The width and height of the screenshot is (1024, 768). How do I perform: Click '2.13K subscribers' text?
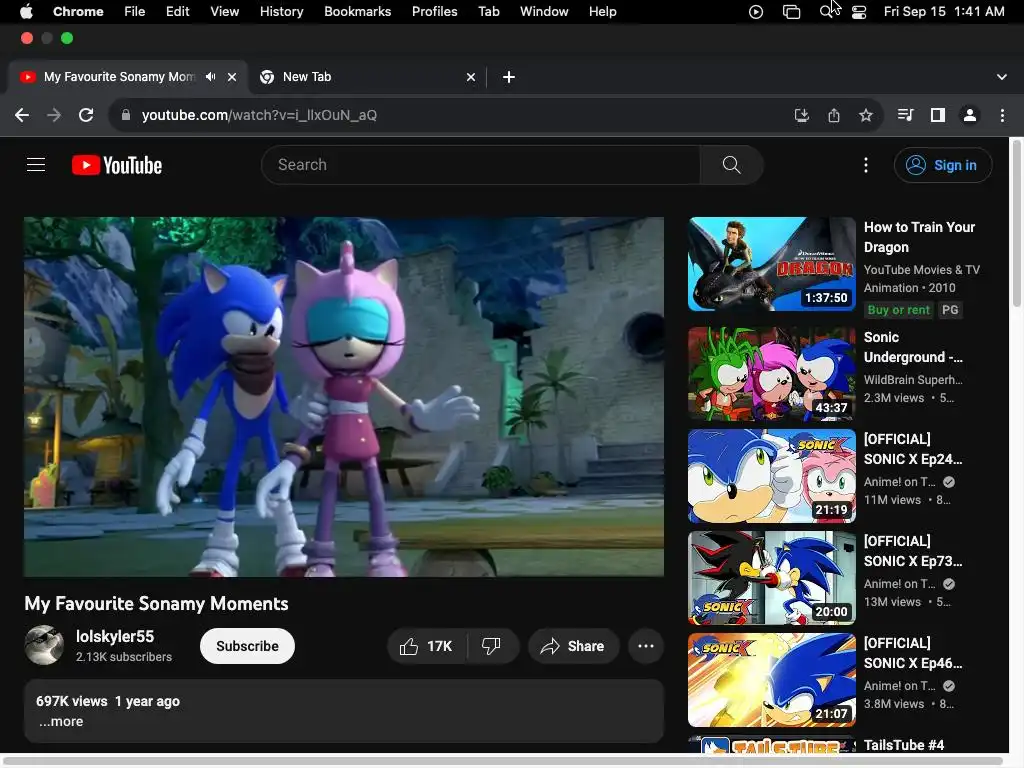pyautogui.click(x=123, y=657)
